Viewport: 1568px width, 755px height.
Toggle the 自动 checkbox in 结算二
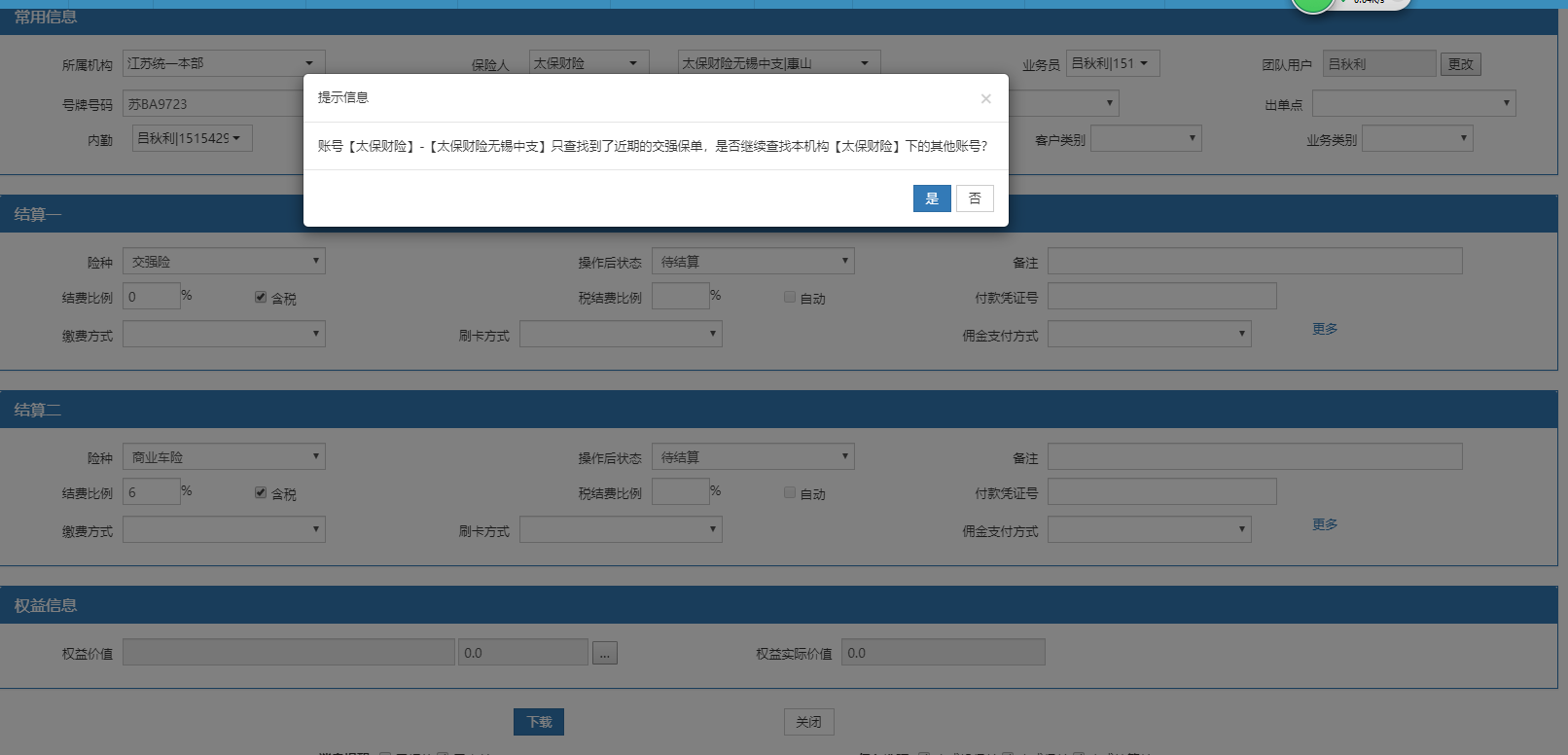(x=790, y=492)
